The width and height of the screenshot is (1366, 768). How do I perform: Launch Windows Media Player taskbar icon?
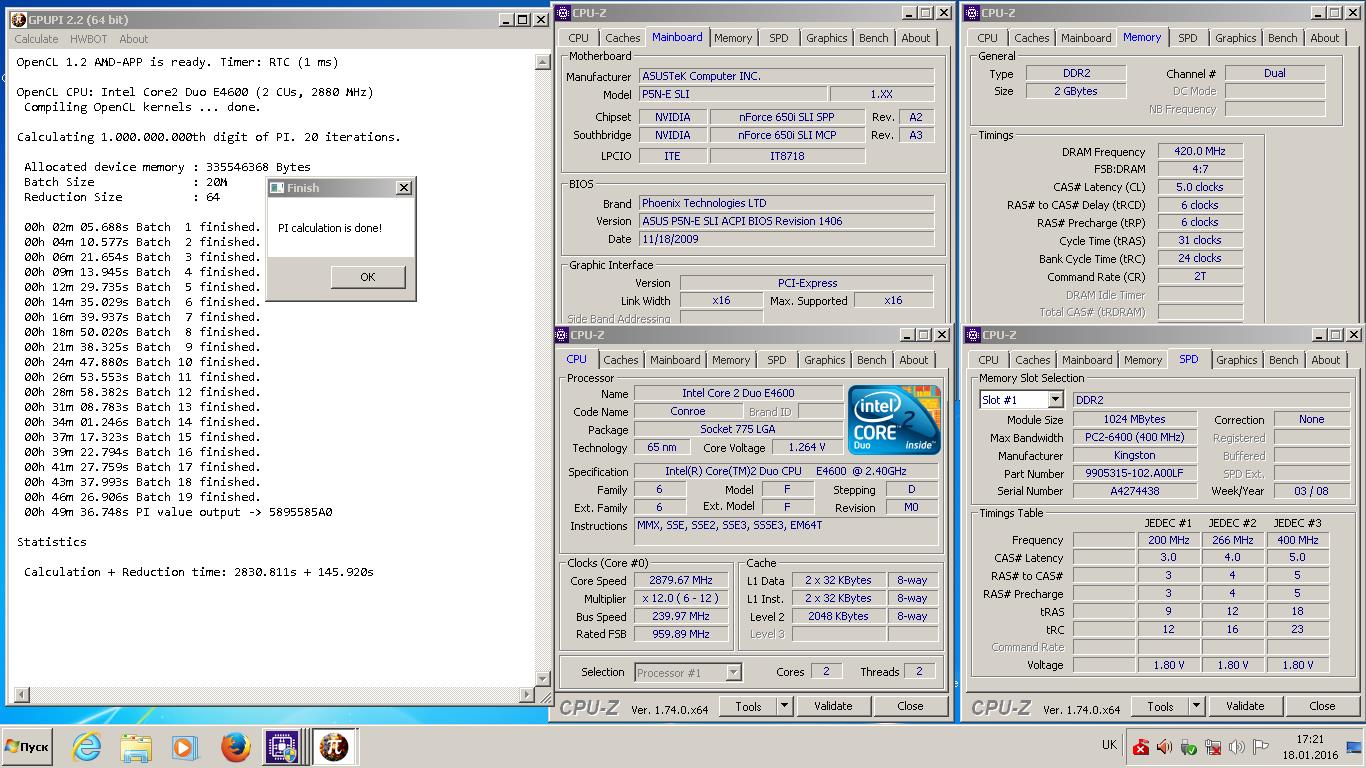click(x=184, y=747)
